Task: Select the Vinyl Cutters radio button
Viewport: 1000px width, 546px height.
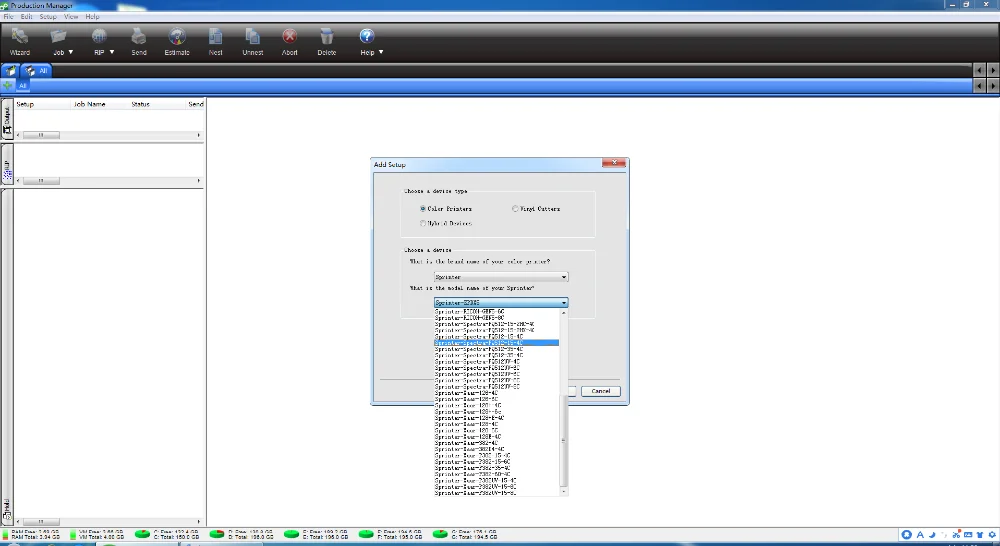Action: point(515,209)
